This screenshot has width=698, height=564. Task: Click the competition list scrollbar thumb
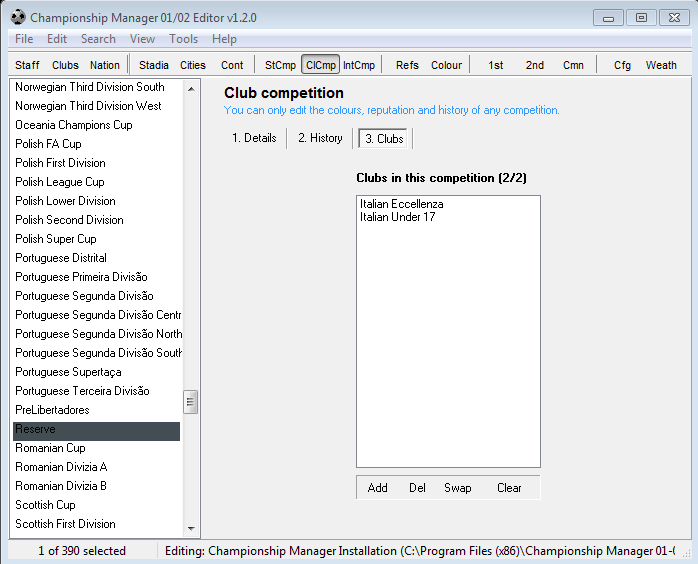click(x=191, y=402)
